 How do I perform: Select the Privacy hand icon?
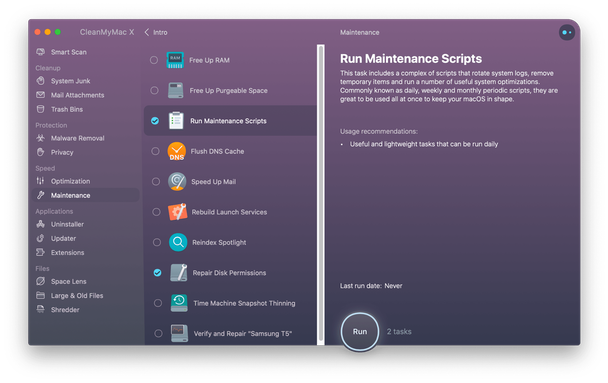click(40, 152)
